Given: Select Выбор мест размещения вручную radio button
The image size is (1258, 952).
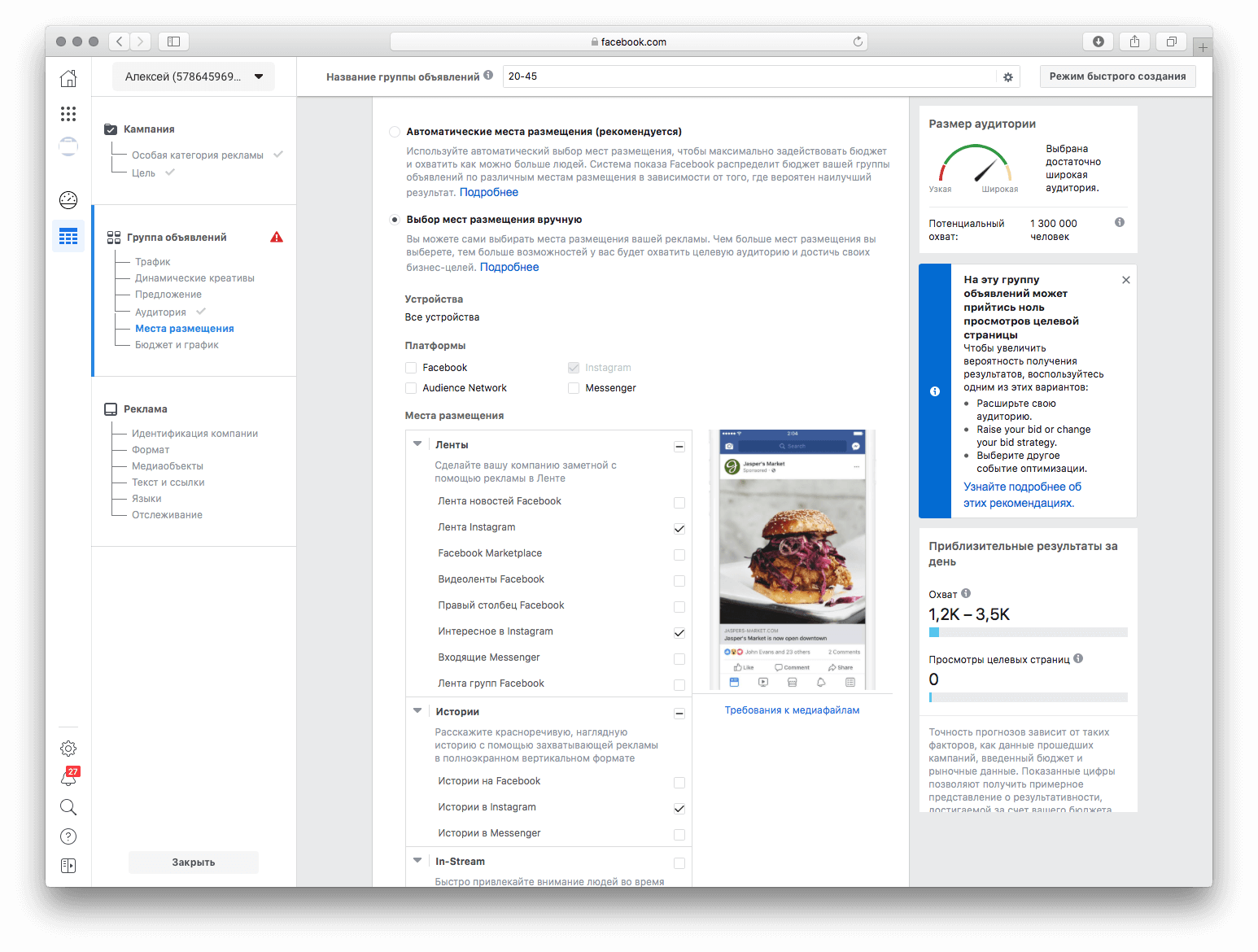Looking at the screenshot, I should click(395, 220).
